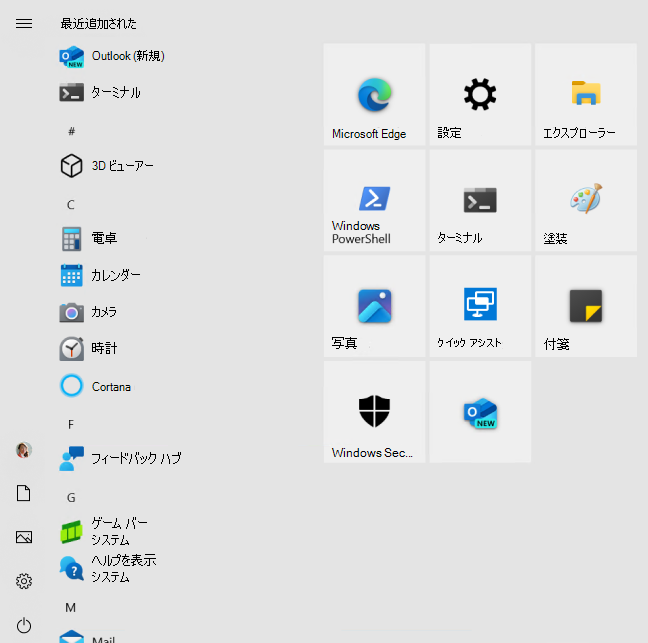Open 3D ビューアー app
The width and height of the screenshot is (648, 643).
pos(107,166)
